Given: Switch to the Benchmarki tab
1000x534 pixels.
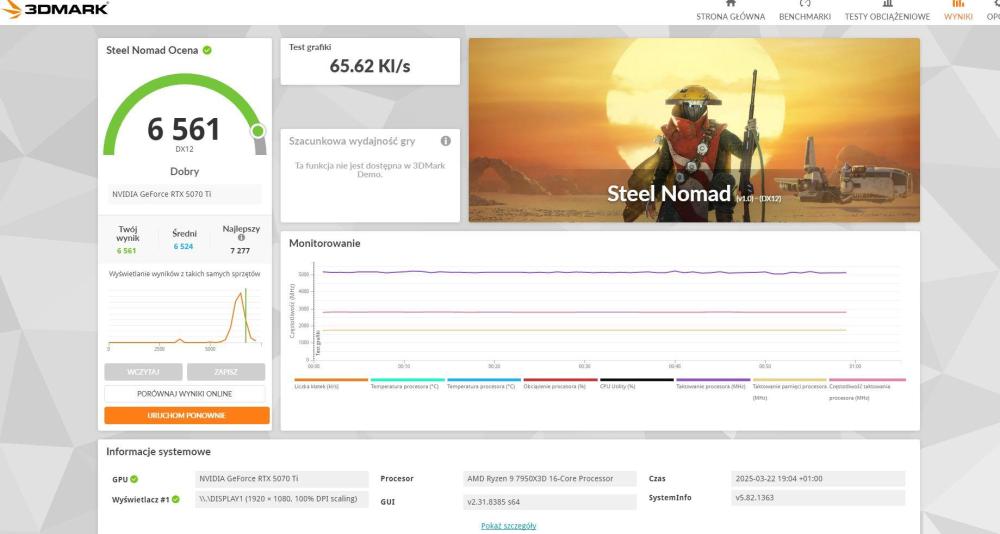Looking at the screenshot, I should coord(805,17).
